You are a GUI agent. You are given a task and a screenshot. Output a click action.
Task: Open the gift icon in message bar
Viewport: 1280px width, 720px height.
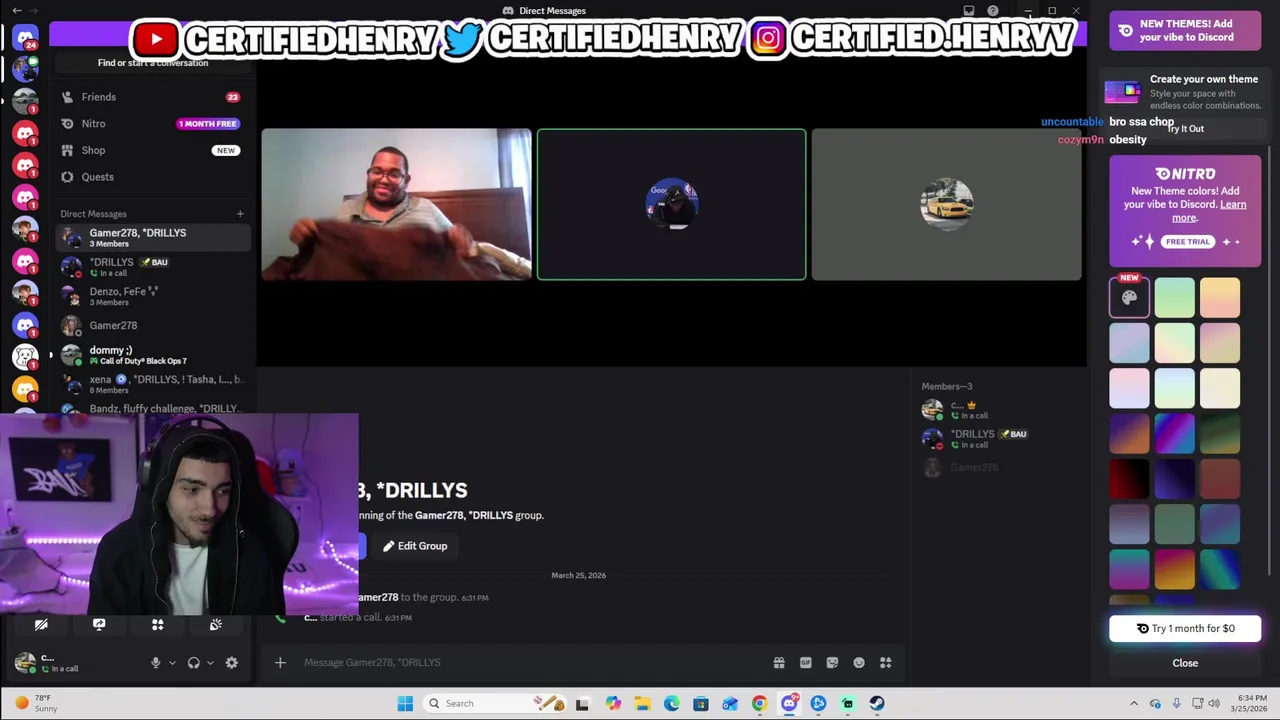point(779,662)
